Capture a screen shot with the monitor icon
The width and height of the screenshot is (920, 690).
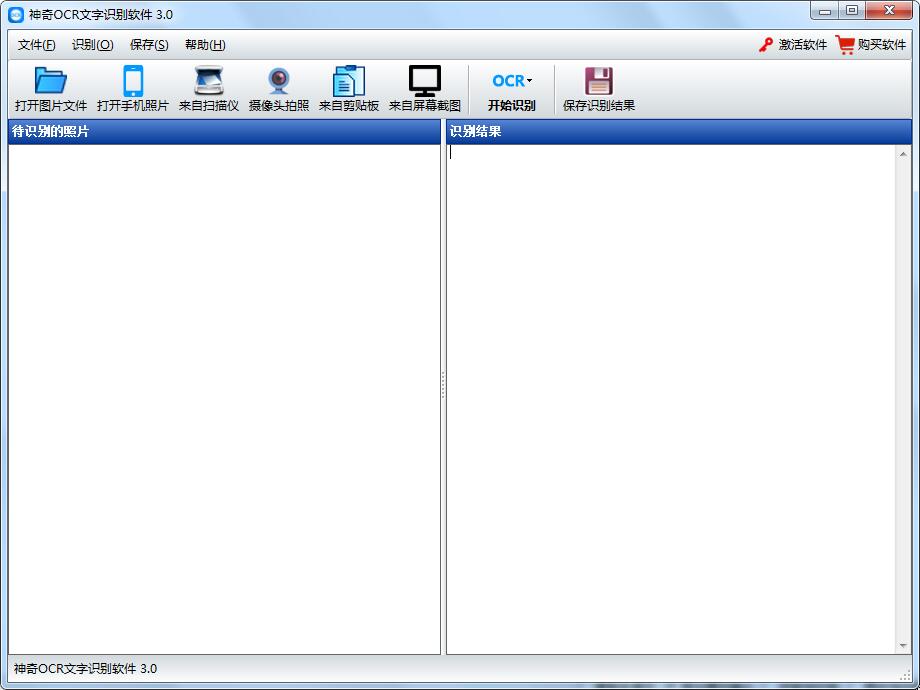[425, 81]
